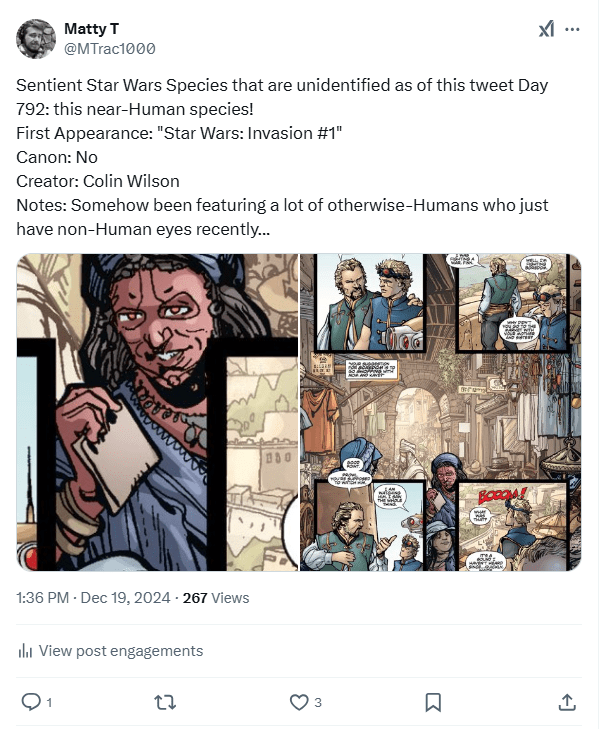Click the reply count number 1

pyautogui.click(x=49, y=703)
